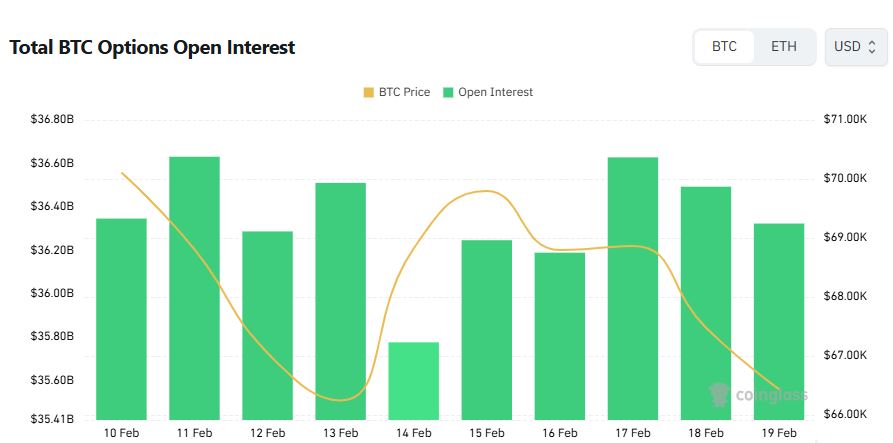Click the up-down arrows on USD selector

872,47
